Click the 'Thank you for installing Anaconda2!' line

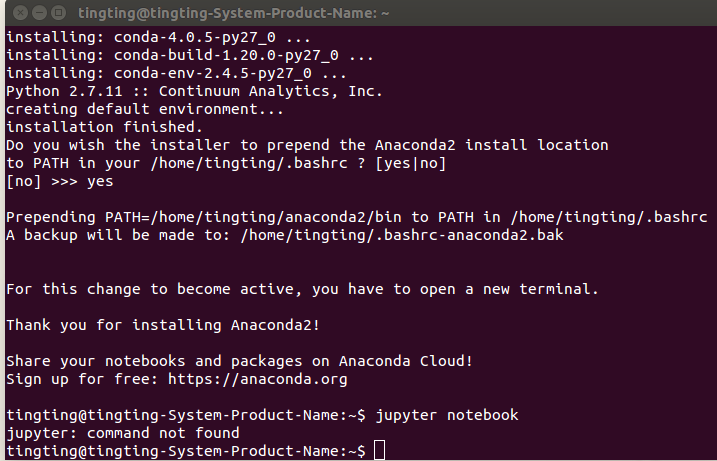[x=163, y=325]
